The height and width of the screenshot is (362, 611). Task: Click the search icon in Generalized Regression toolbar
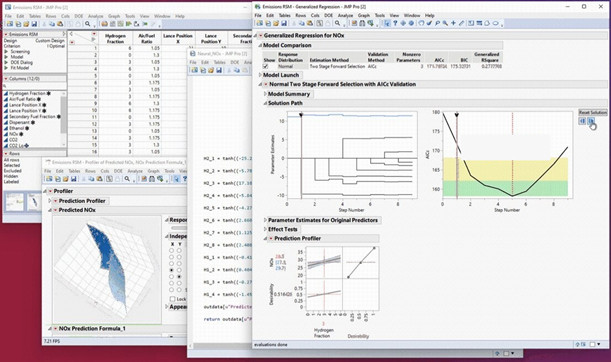tap(337, 23)
